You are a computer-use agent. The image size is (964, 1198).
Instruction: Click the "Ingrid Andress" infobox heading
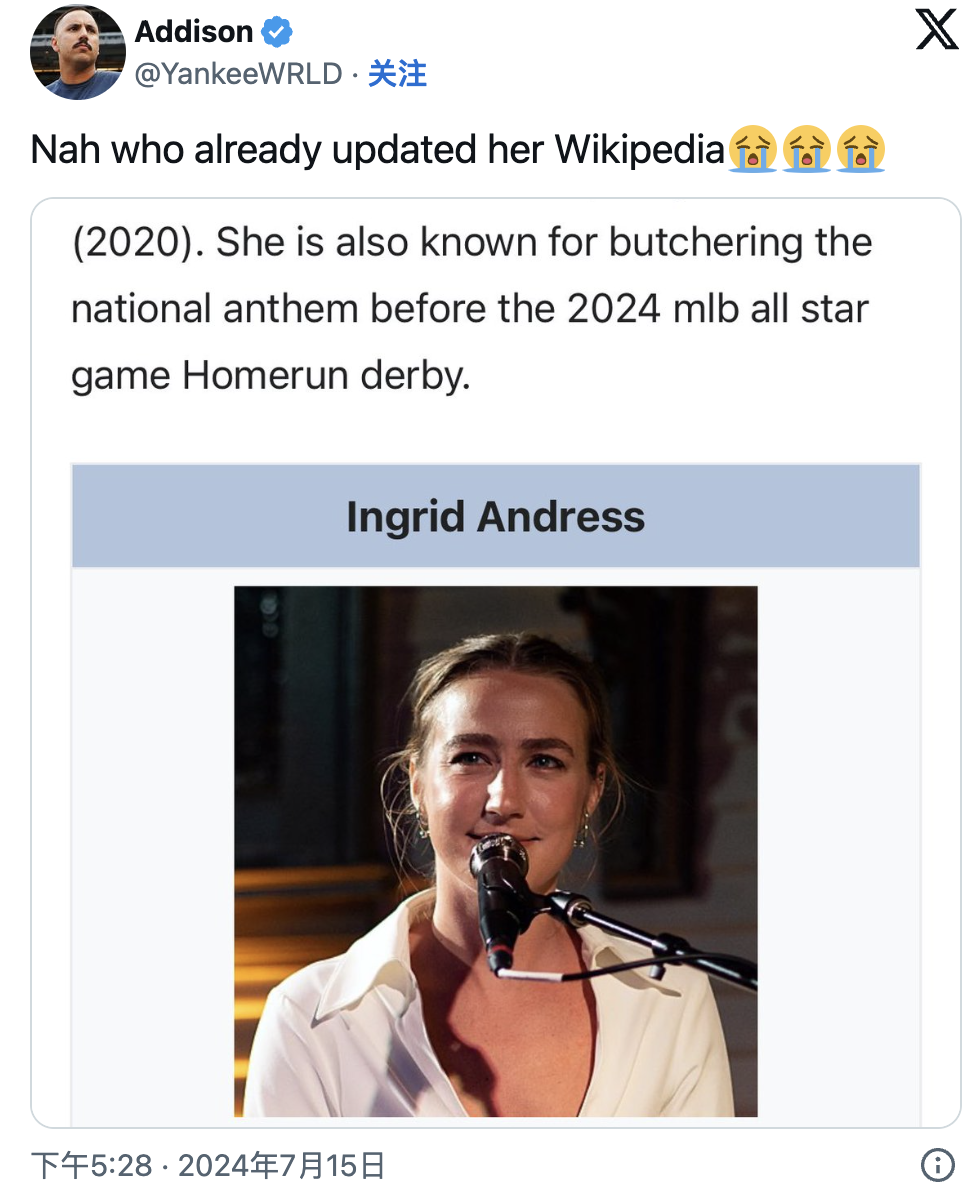click(495, 517)
